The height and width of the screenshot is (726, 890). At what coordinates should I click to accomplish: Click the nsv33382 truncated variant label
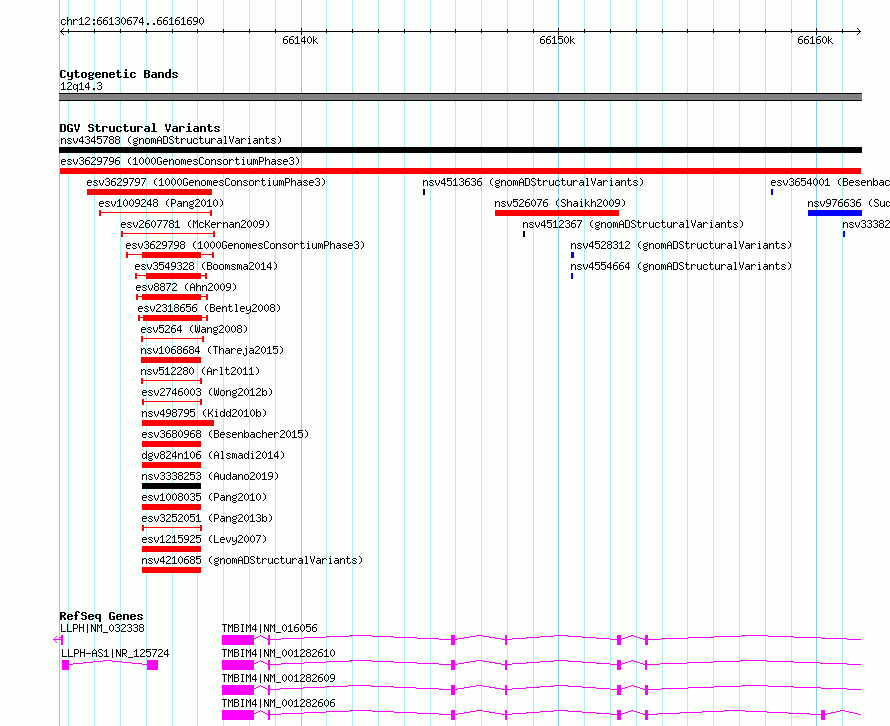point(866,224)
